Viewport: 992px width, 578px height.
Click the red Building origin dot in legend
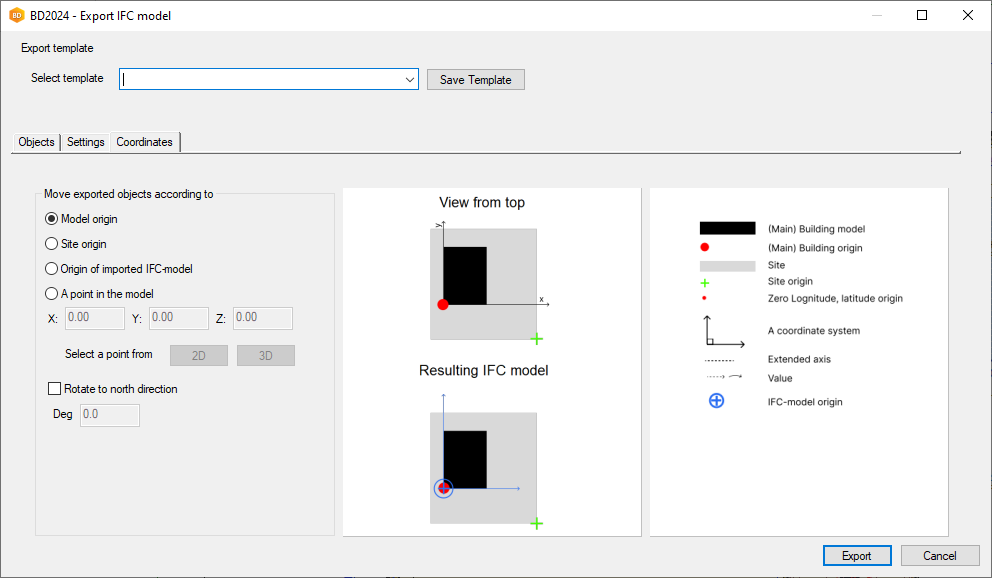[x=705, y=247]
